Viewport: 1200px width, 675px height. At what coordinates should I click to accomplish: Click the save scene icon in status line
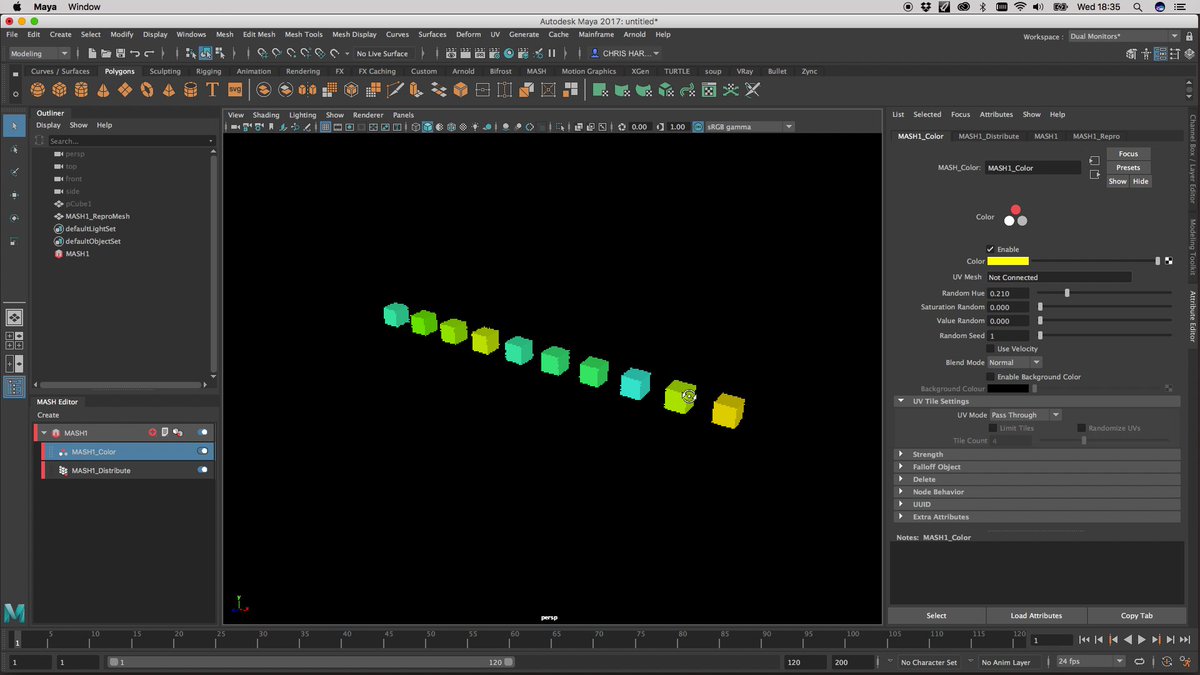pyautogui.click(x=119, y=53)
